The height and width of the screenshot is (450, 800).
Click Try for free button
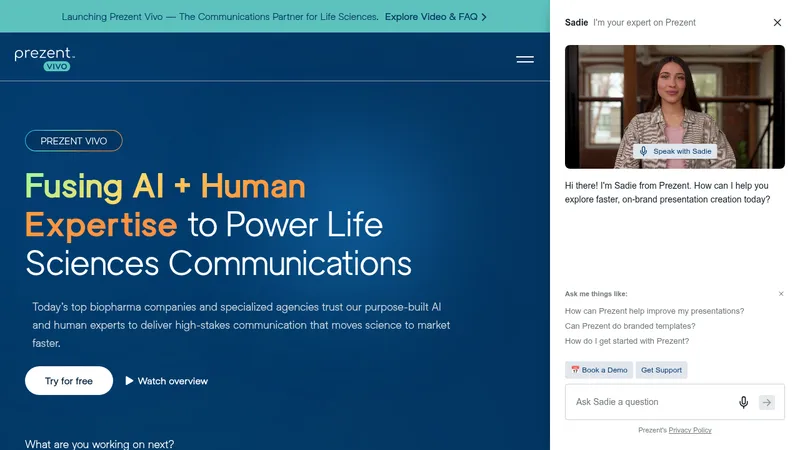69,381
